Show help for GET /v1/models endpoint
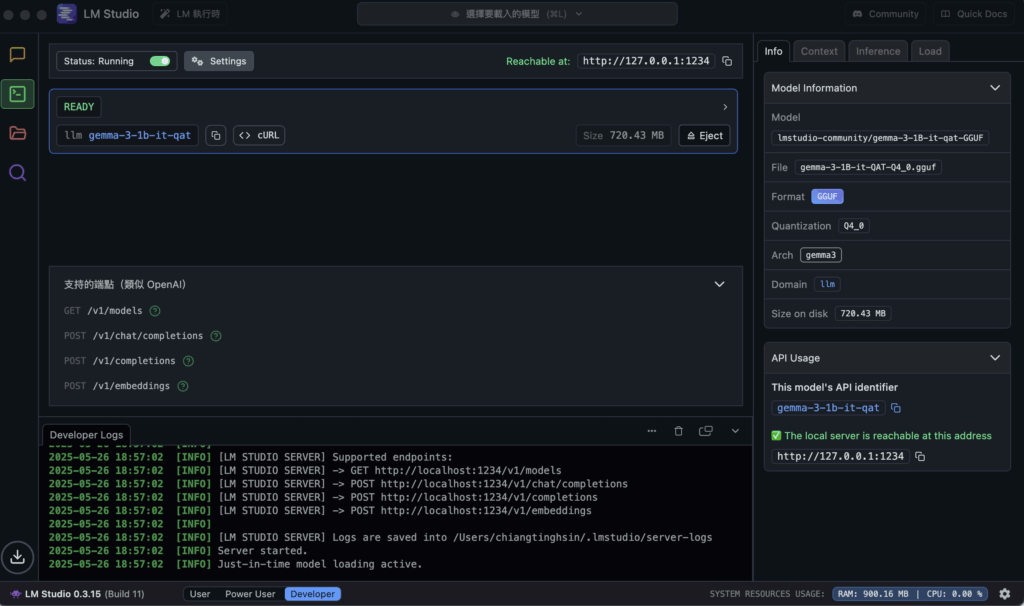Viewport: 1024px width, 606px height. (x=155, y=311)
